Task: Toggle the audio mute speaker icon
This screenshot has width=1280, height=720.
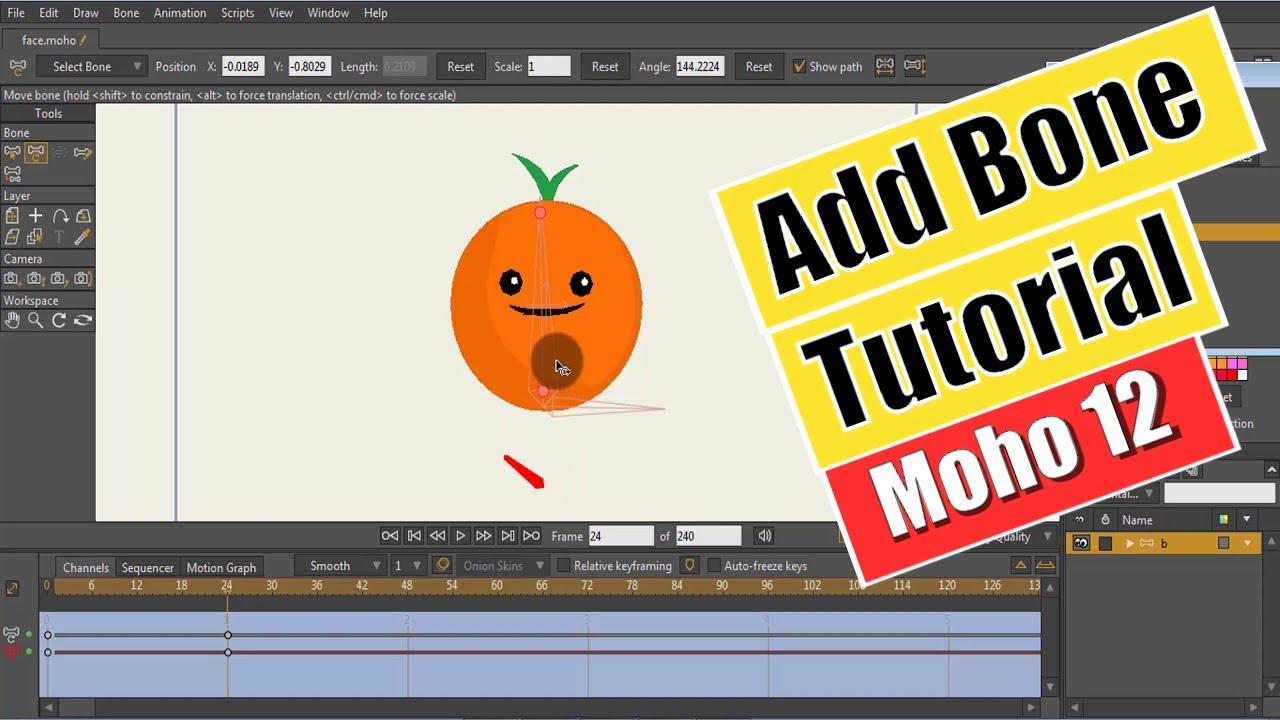Action: [764, 536]
